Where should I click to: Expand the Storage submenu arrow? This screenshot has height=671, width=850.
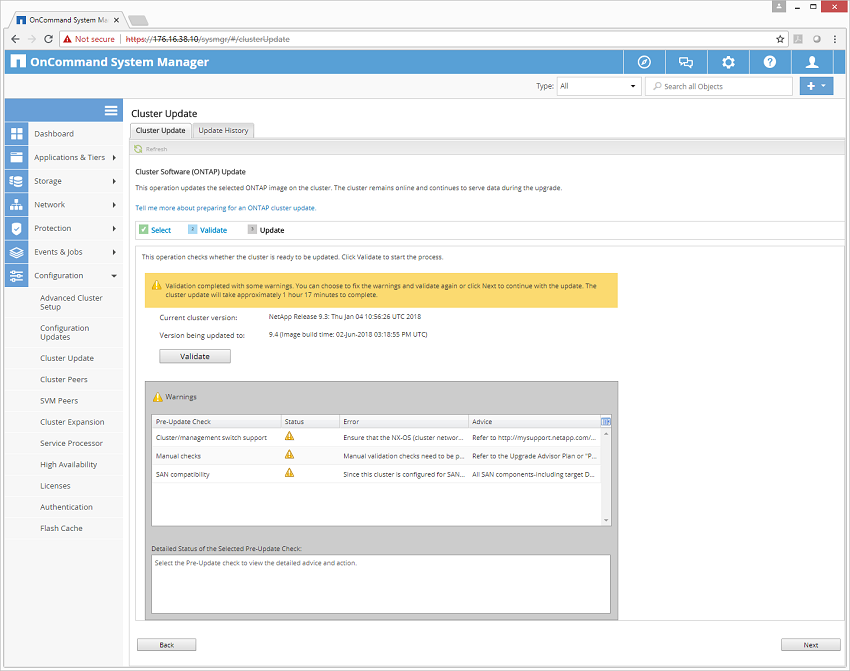pyautogui.click(x=114, y=181)
